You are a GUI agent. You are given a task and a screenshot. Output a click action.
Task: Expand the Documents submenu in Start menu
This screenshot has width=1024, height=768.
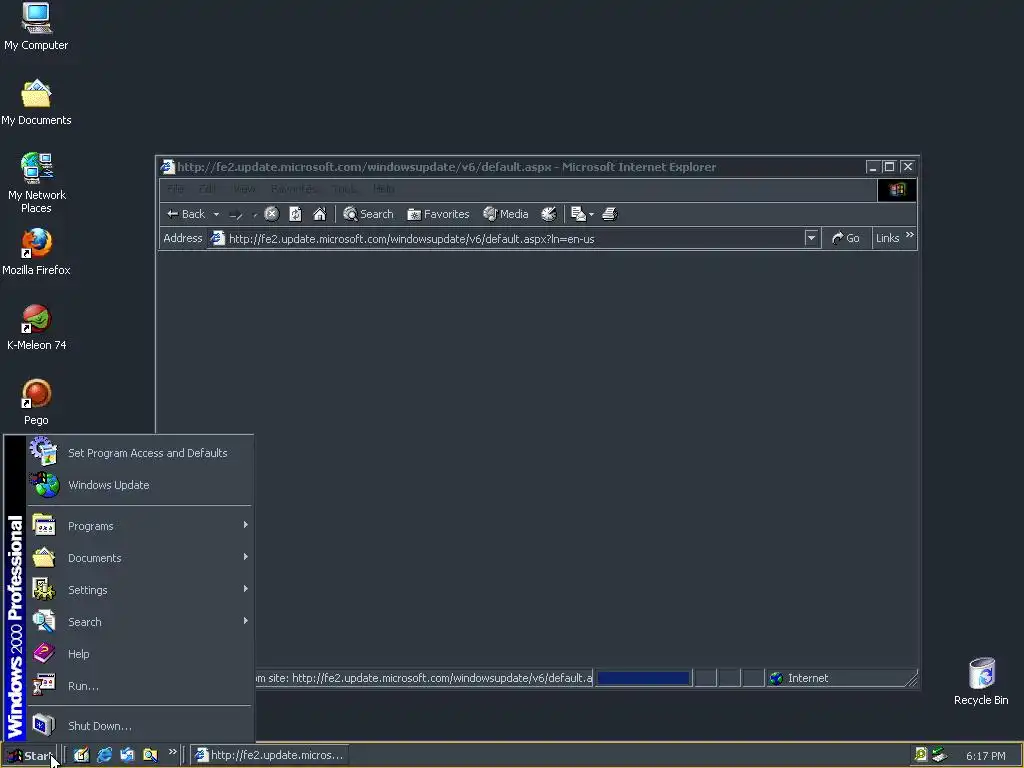140,558
